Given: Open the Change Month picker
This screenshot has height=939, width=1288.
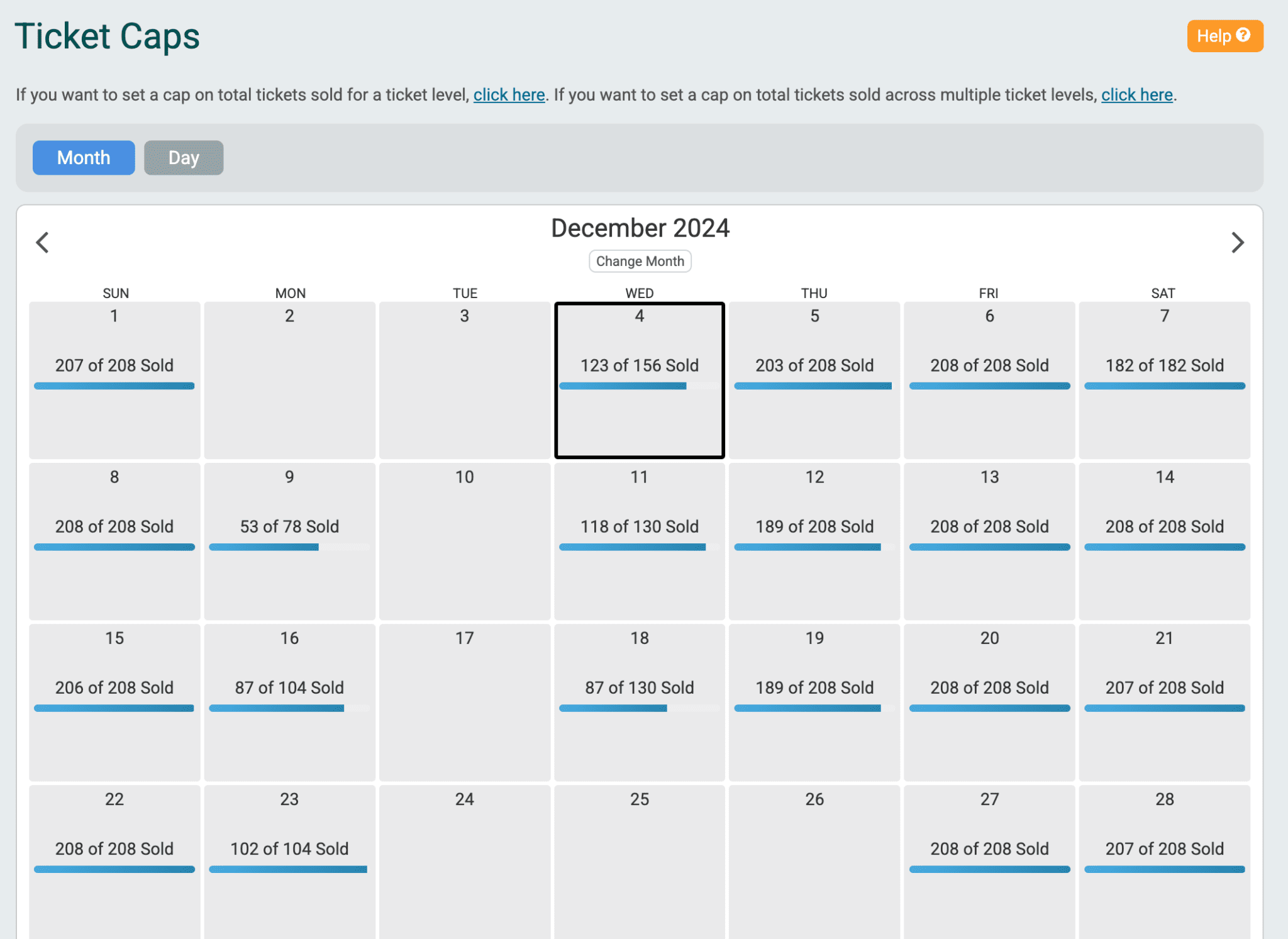Looking at the screenshot, I should tap(640, 261).
